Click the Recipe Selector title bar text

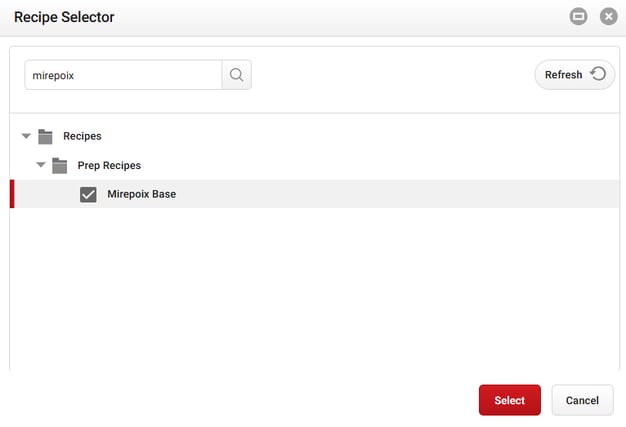pos(64,17)
